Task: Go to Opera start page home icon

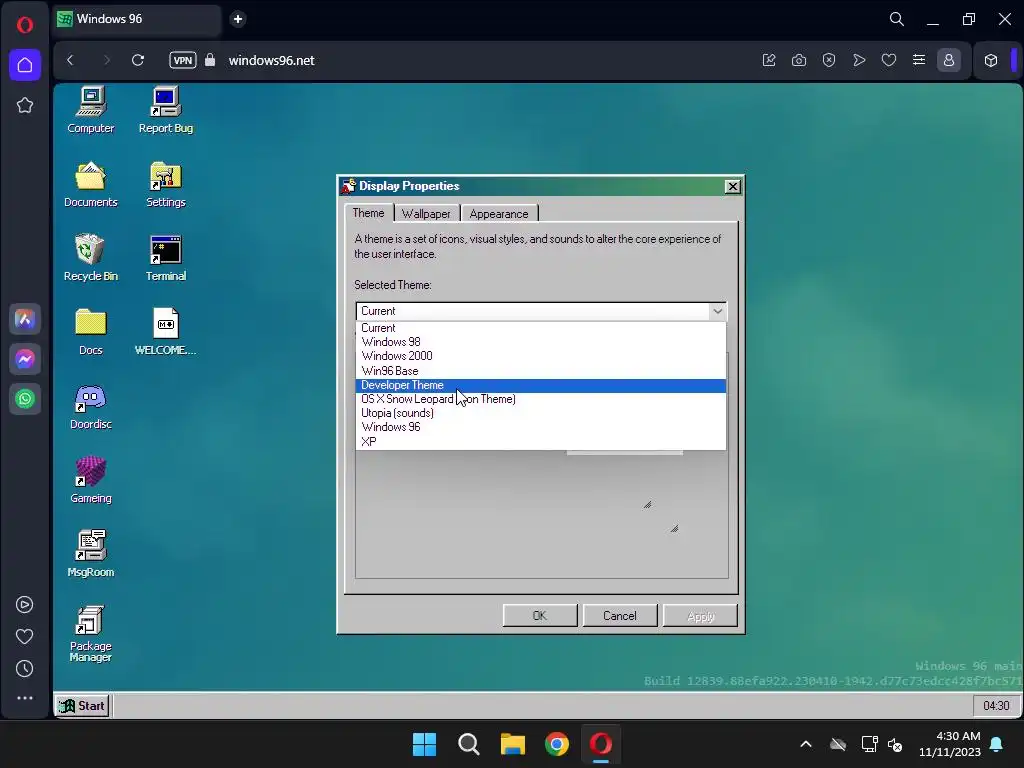Action: click(x=25, y=65)
